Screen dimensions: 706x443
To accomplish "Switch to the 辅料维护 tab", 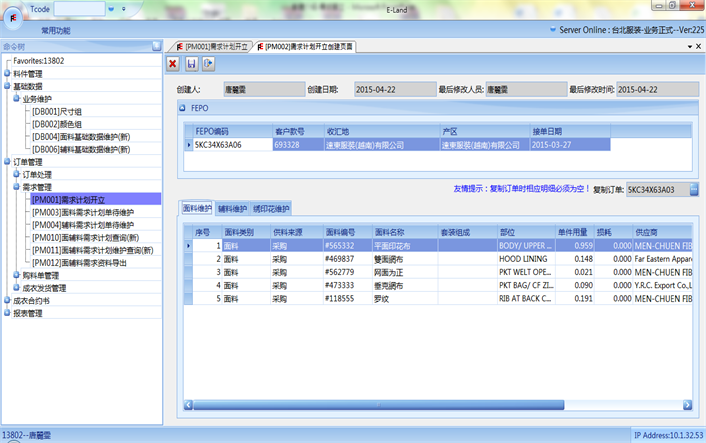I will pos(233,209).
